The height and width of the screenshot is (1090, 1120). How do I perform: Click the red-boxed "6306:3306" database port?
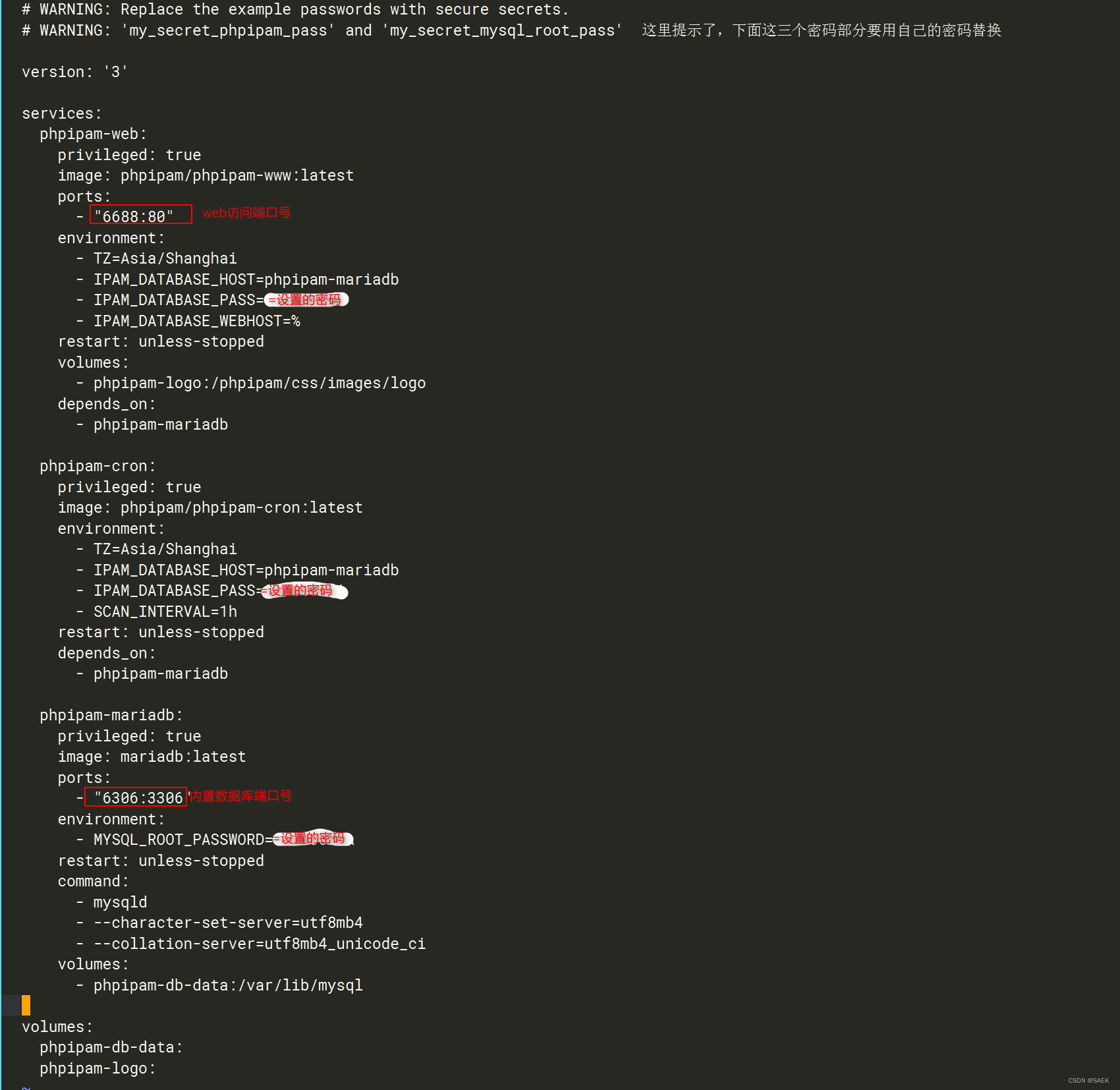(x=136, y=797)
